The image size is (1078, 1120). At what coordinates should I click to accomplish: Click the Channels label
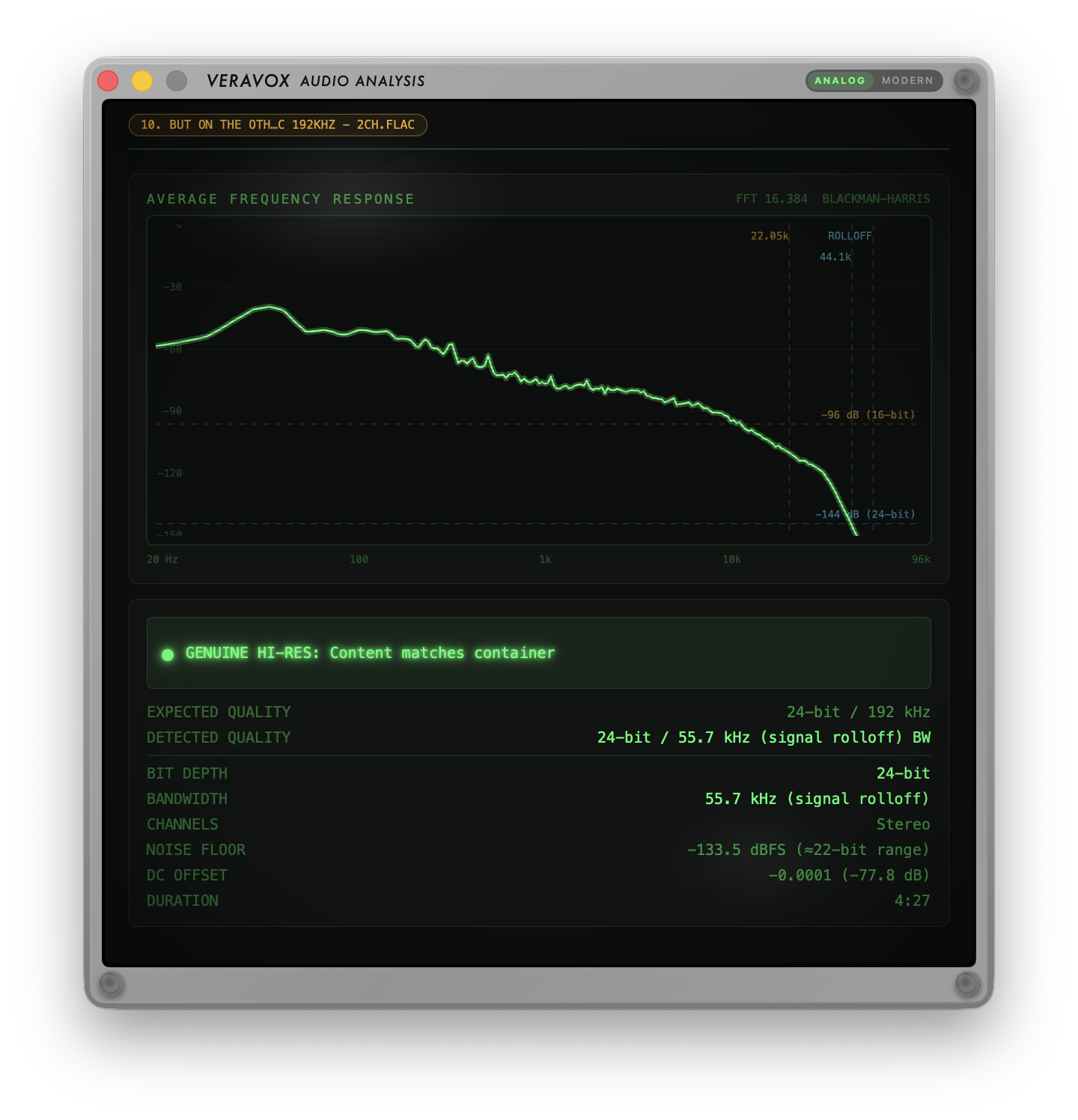(183, 824)
